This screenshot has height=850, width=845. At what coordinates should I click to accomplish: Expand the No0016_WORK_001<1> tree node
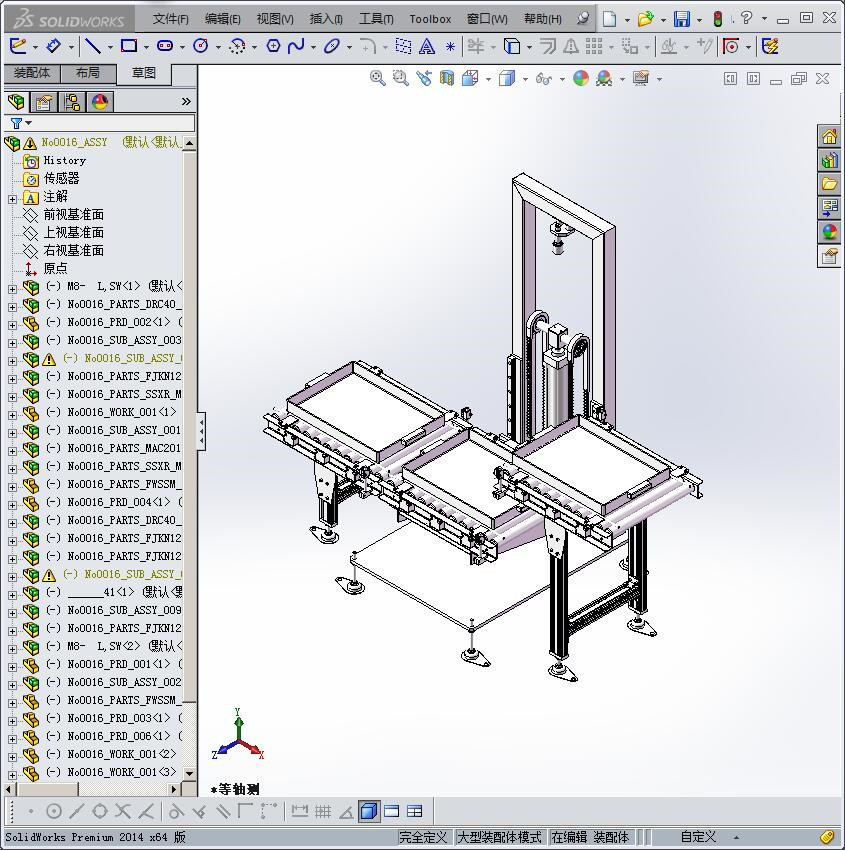point(12,415)
